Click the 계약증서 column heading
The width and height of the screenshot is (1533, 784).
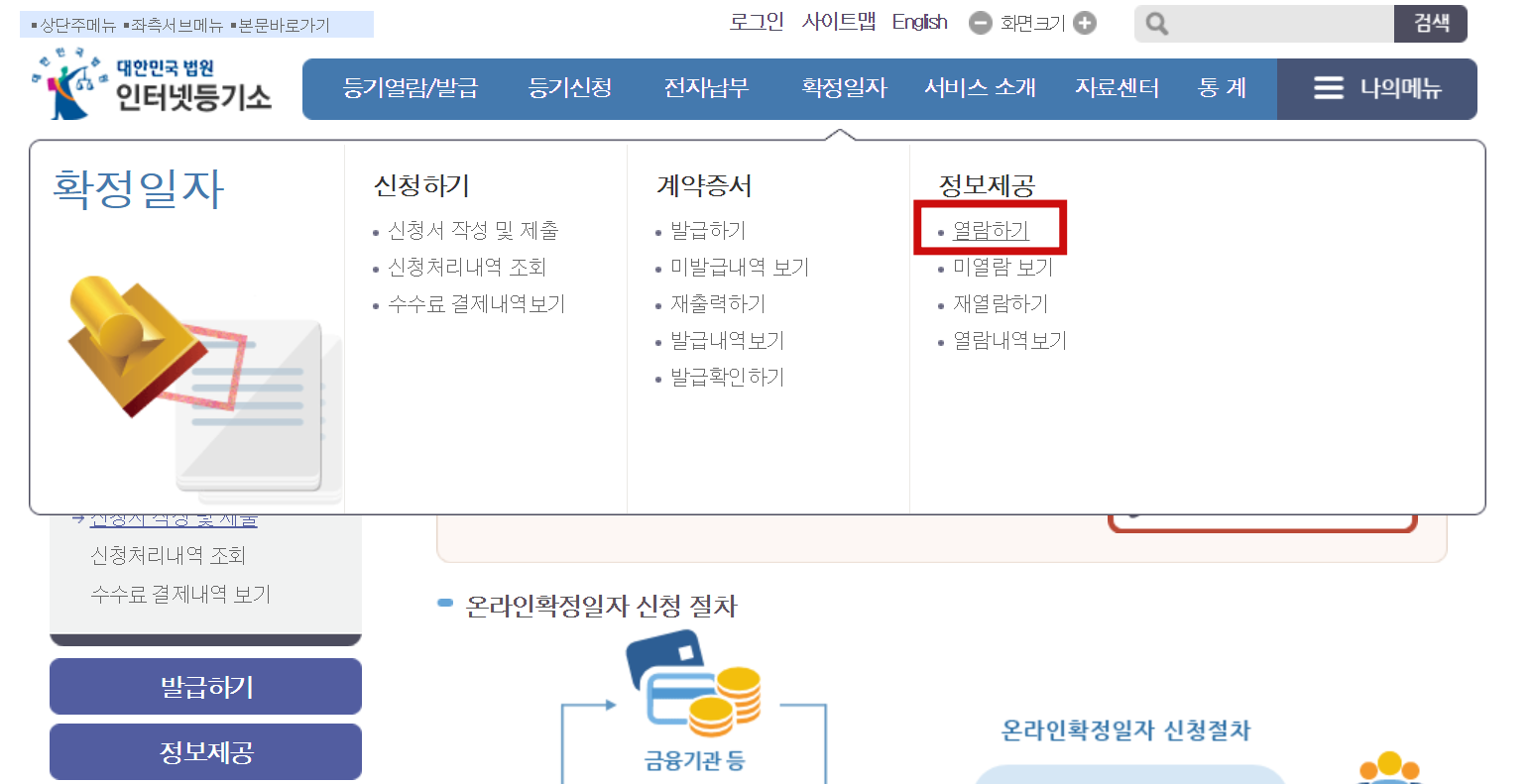click(x=704, y=185)
